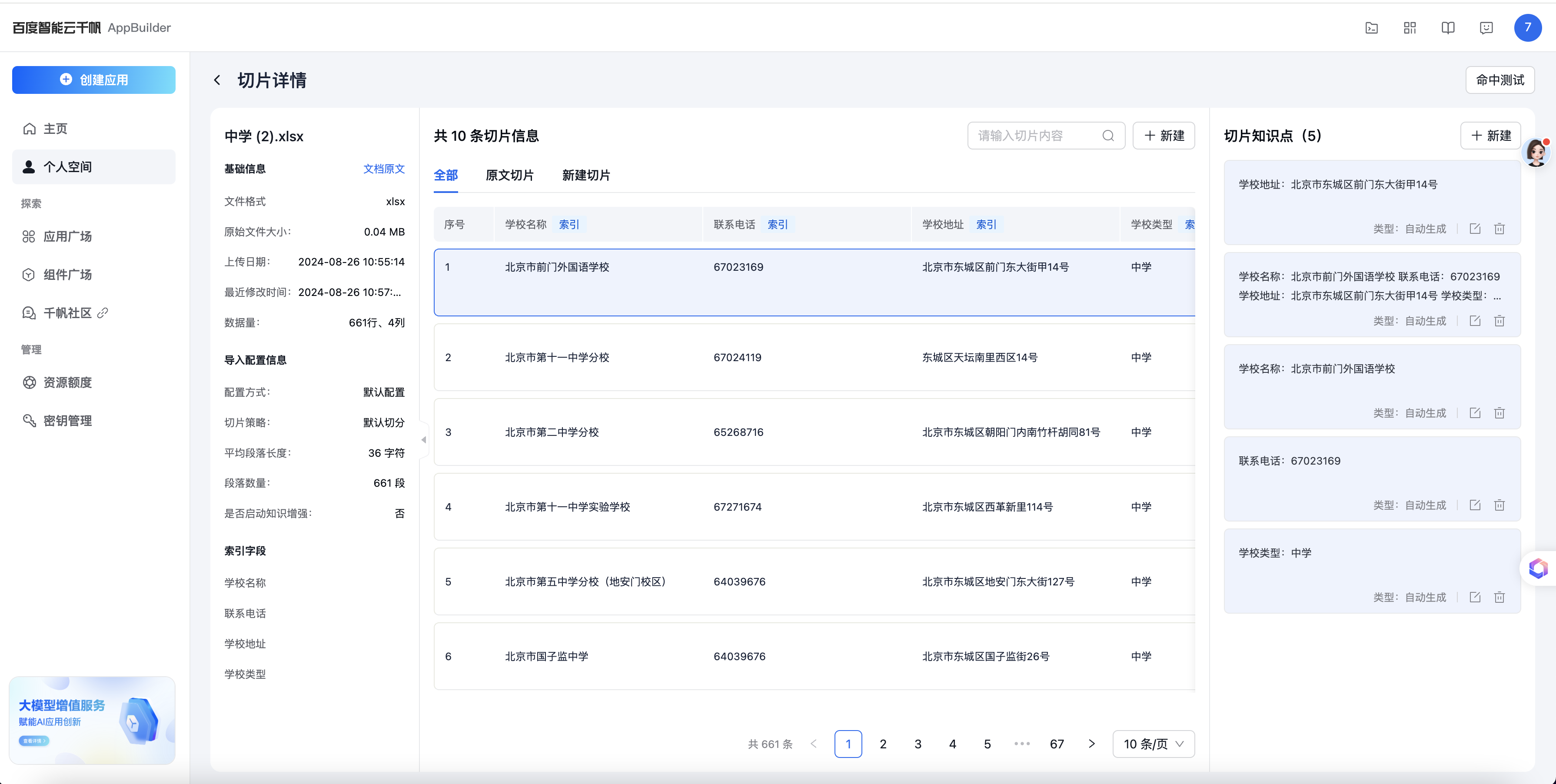
Task: Go to page 2 in pagination
Action: pos(883,744)
